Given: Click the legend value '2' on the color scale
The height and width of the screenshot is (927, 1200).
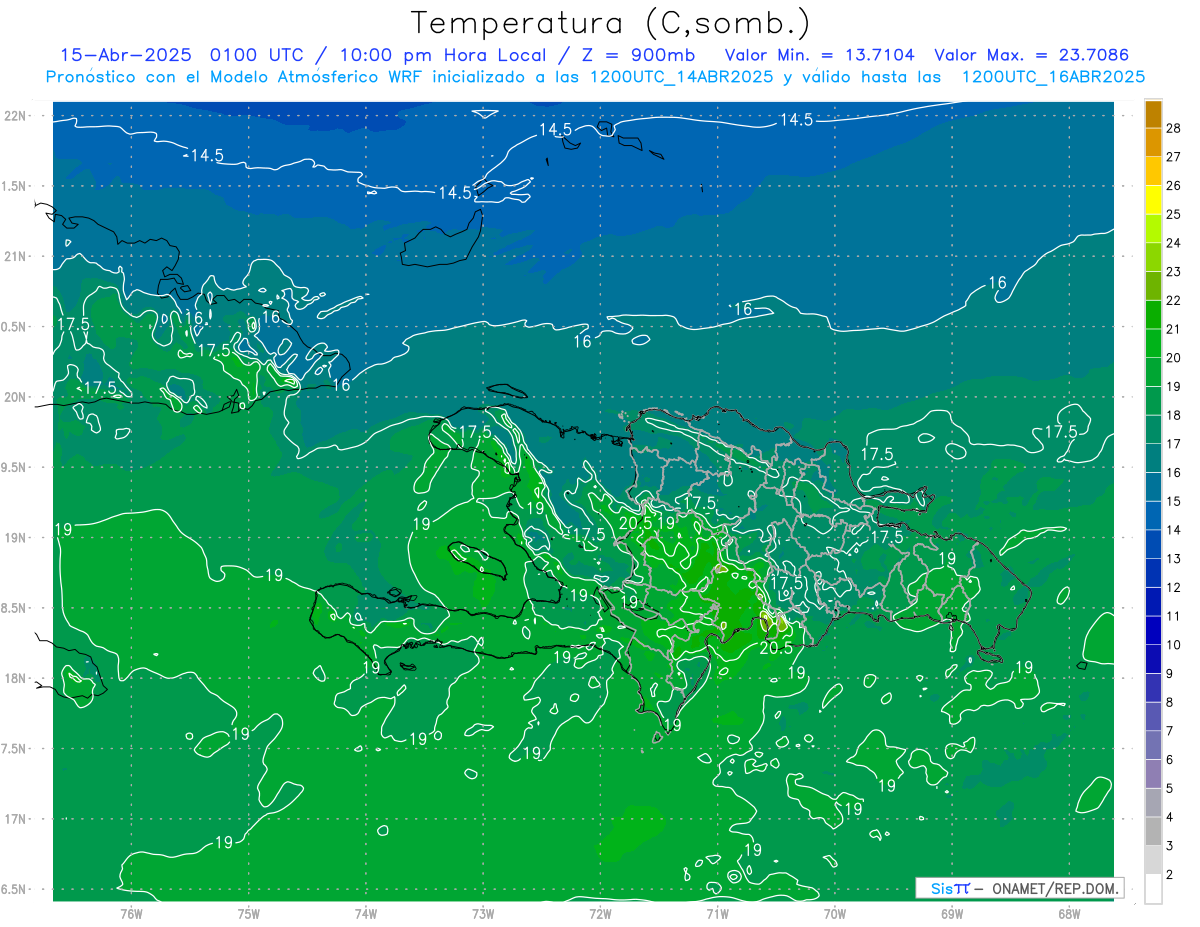Looking at the screenshot, I should (1170, 875).
